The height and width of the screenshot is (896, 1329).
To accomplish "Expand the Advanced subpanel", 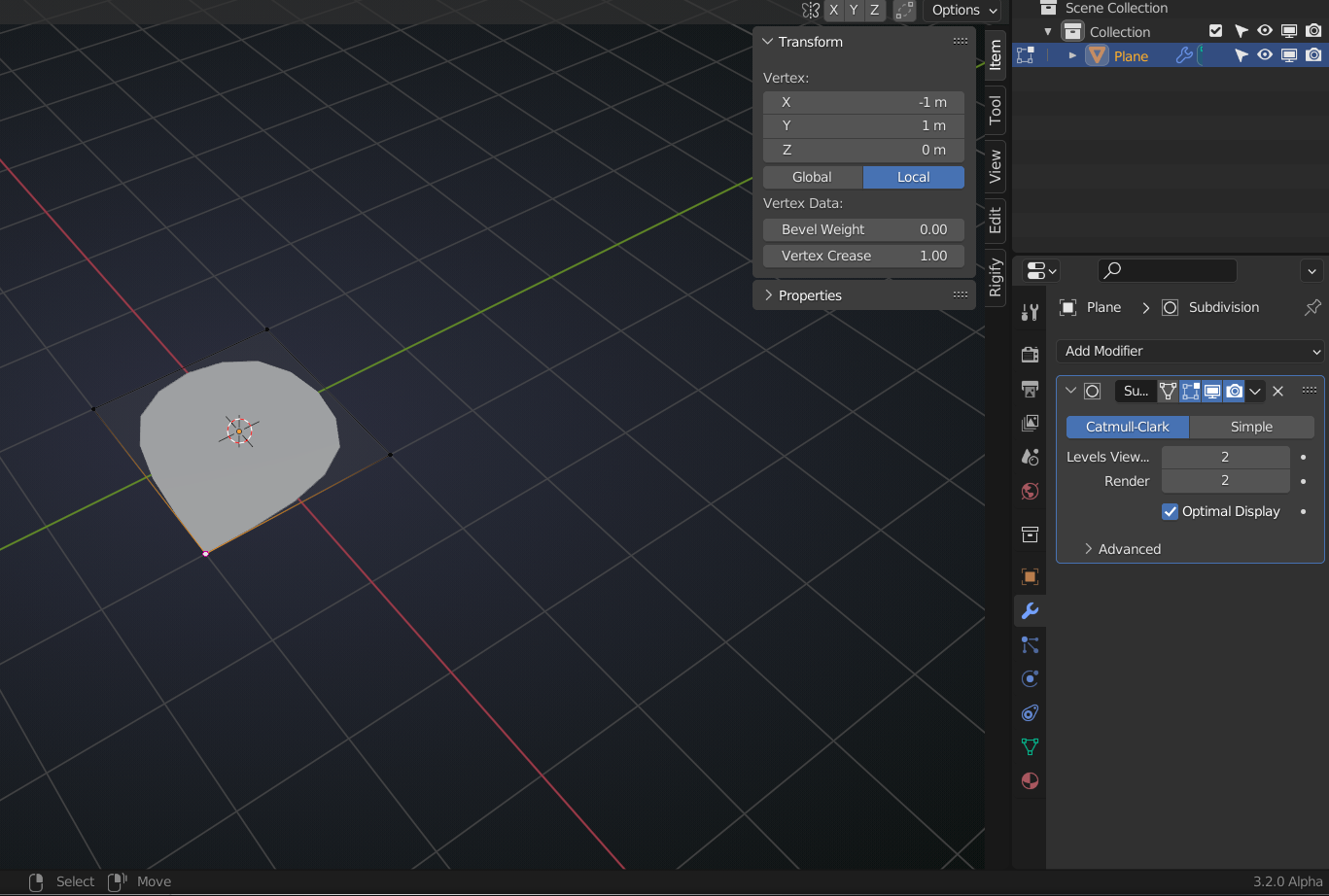I will click(x=1089, y=549).
